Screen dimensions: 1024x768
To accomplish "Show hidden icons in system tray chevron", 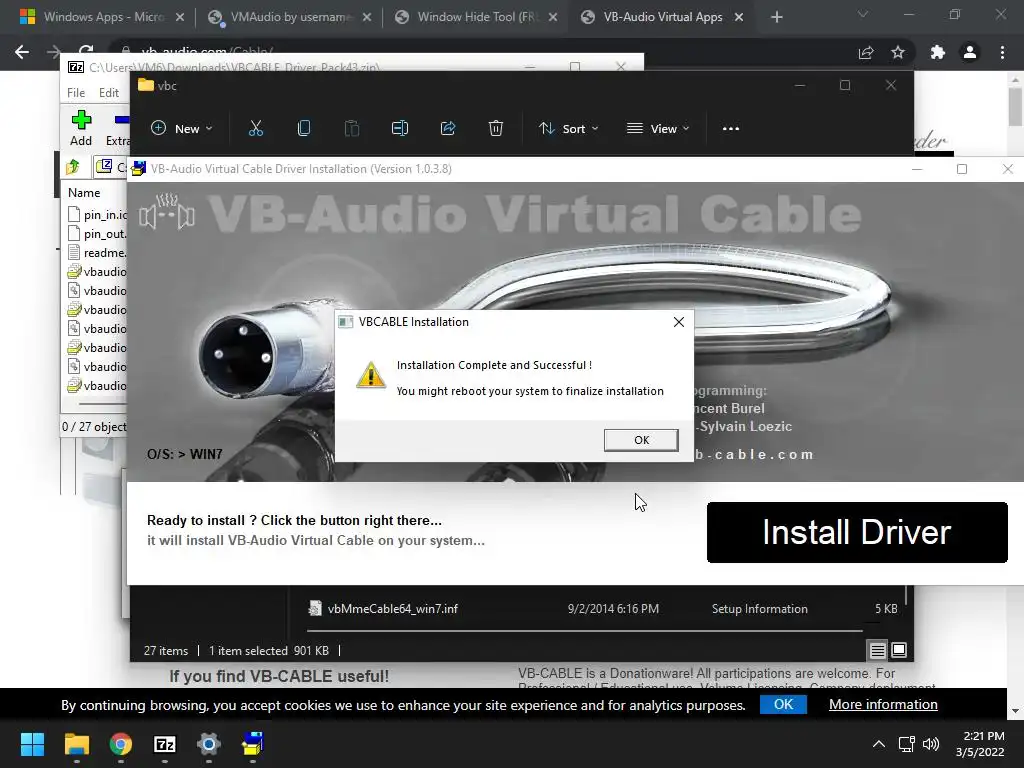I will point(879,744).
